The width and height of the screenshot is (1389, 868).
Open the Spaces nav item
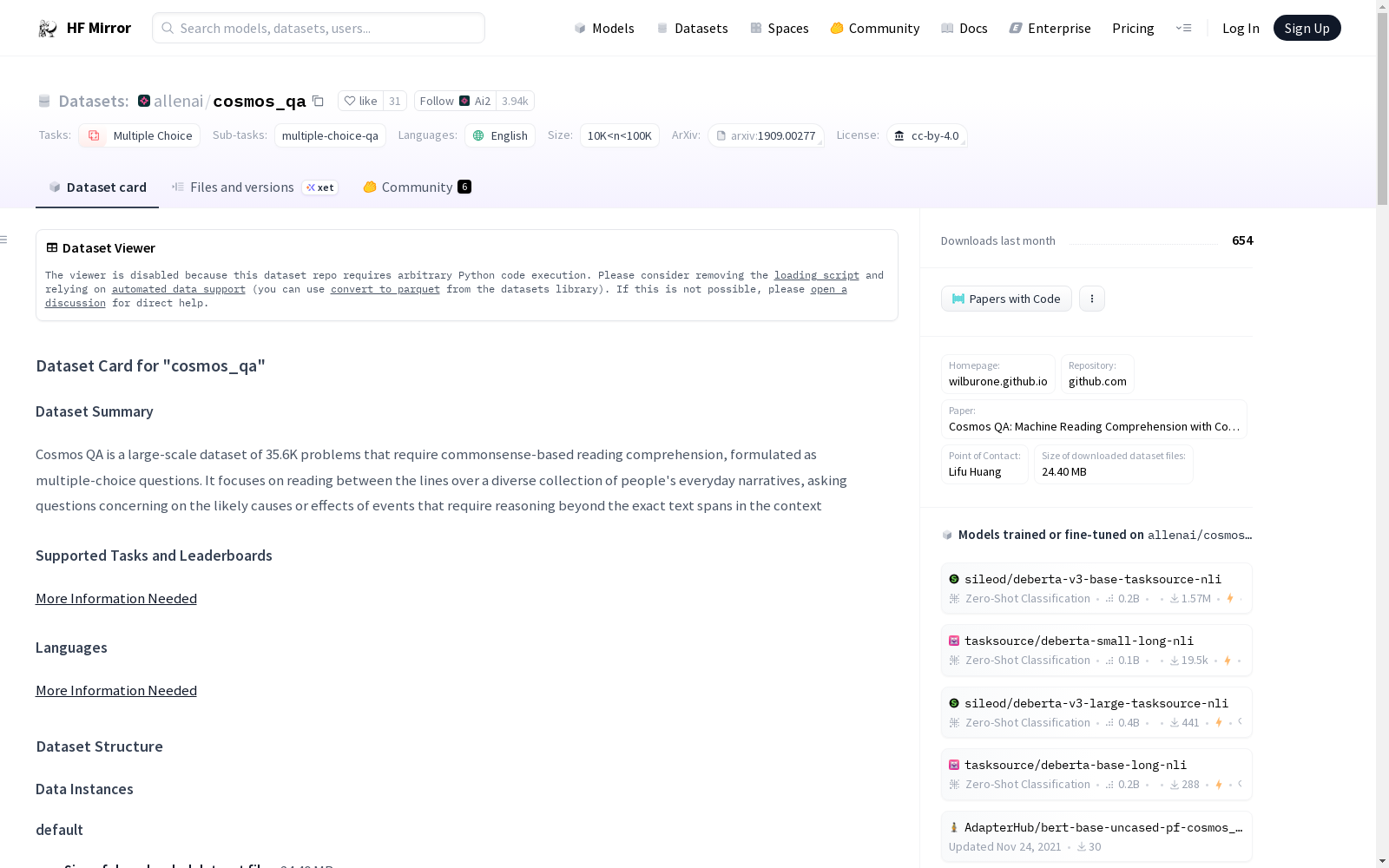point(780,28)
